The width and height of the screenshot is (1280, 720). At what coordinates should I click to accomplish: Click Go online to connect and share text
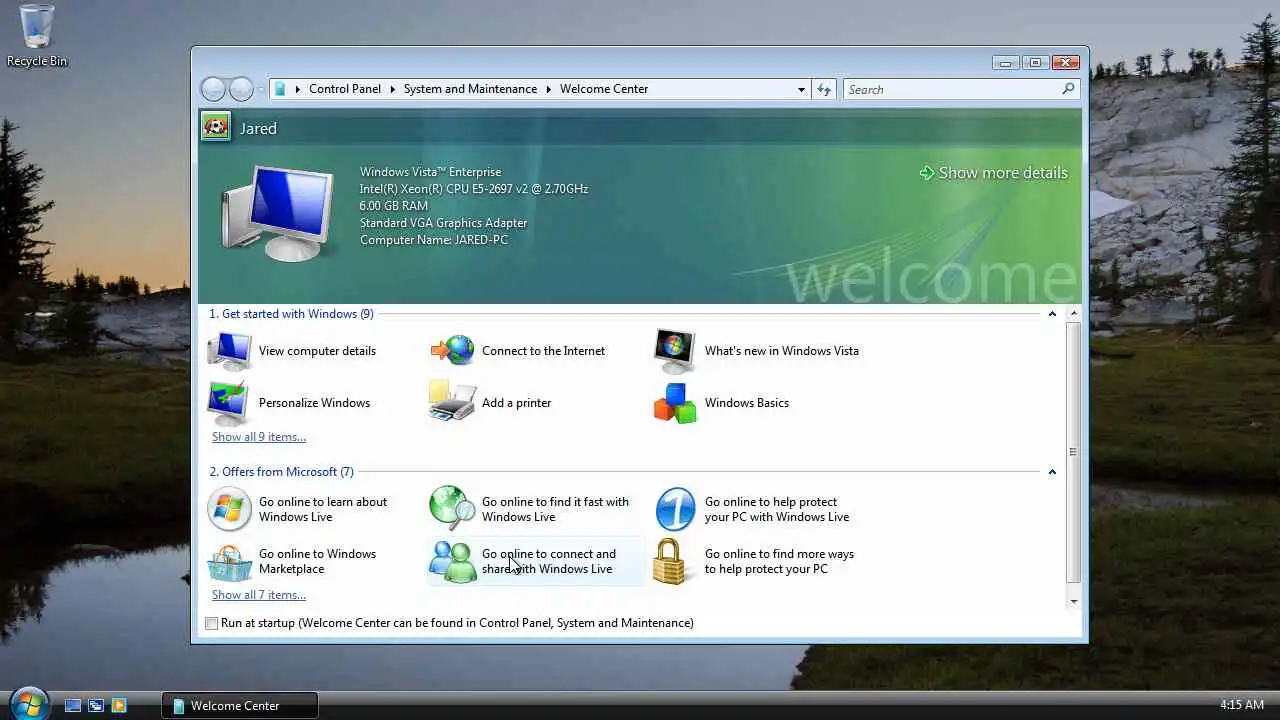coord(549,561)
